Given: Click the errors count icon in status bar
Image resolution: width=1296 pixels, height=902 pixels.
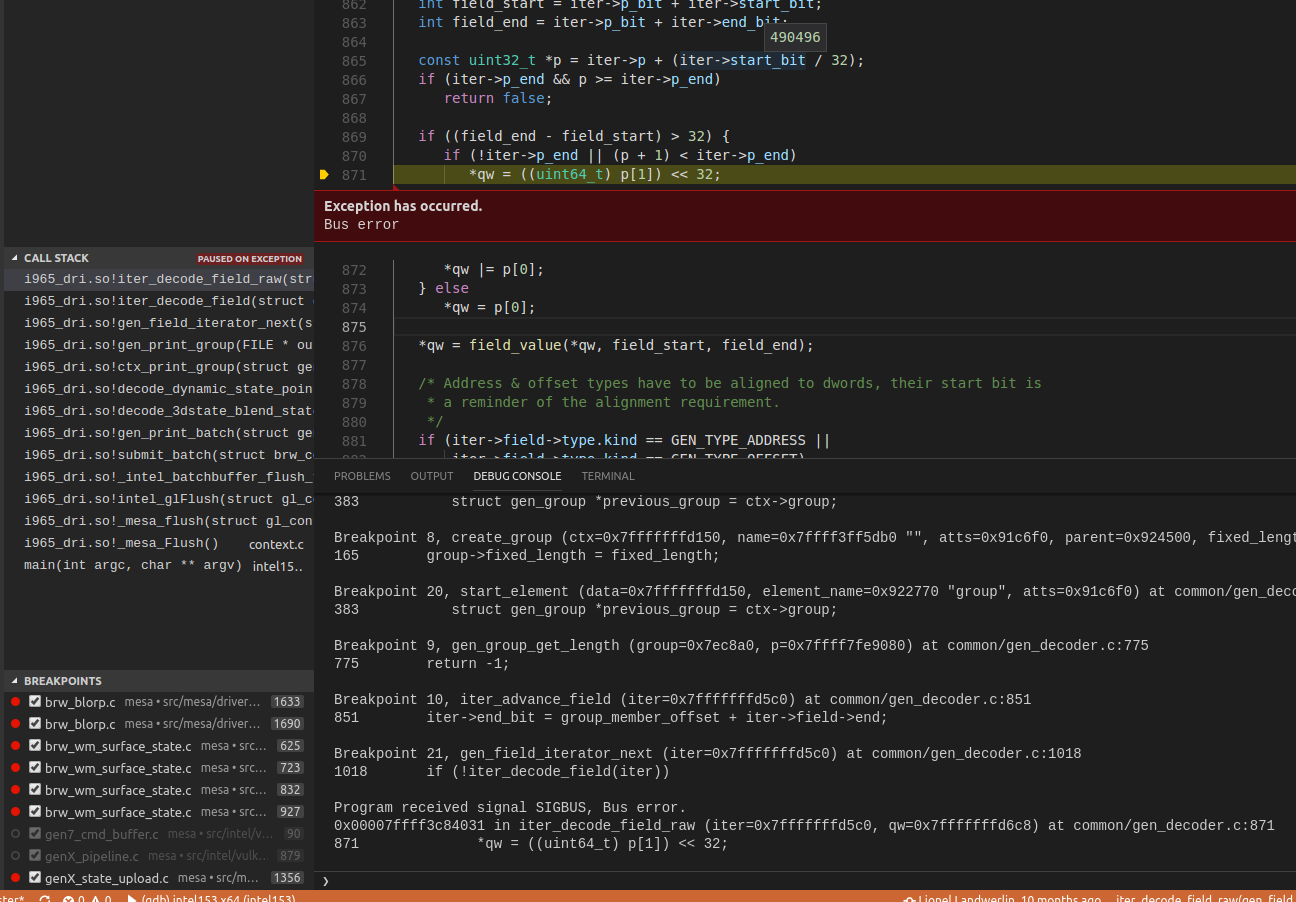Looking at the screenshot, I should (69, 899).
